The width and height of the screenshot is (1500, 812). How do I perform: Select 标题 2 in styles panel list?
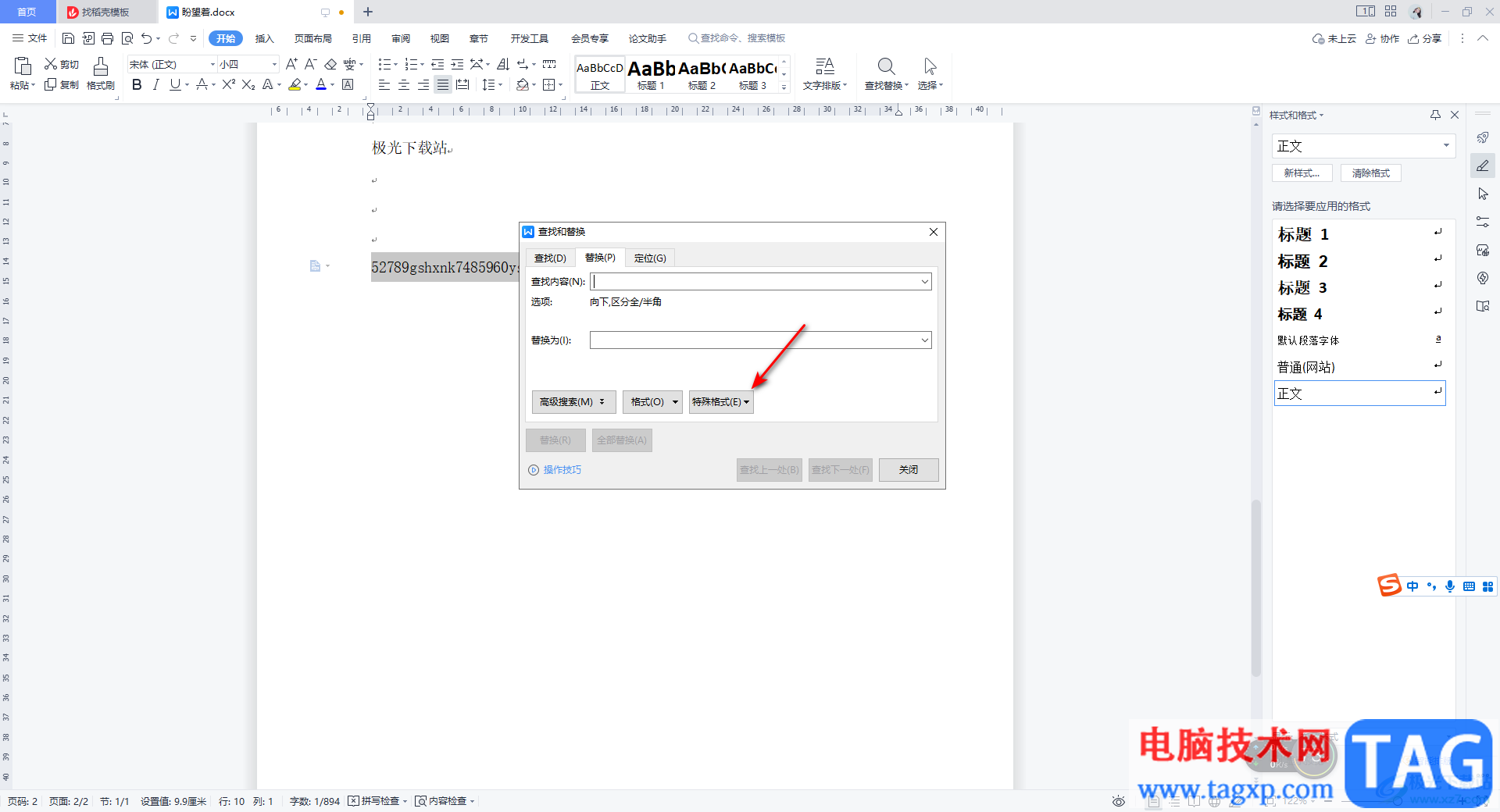point(1359,261)
